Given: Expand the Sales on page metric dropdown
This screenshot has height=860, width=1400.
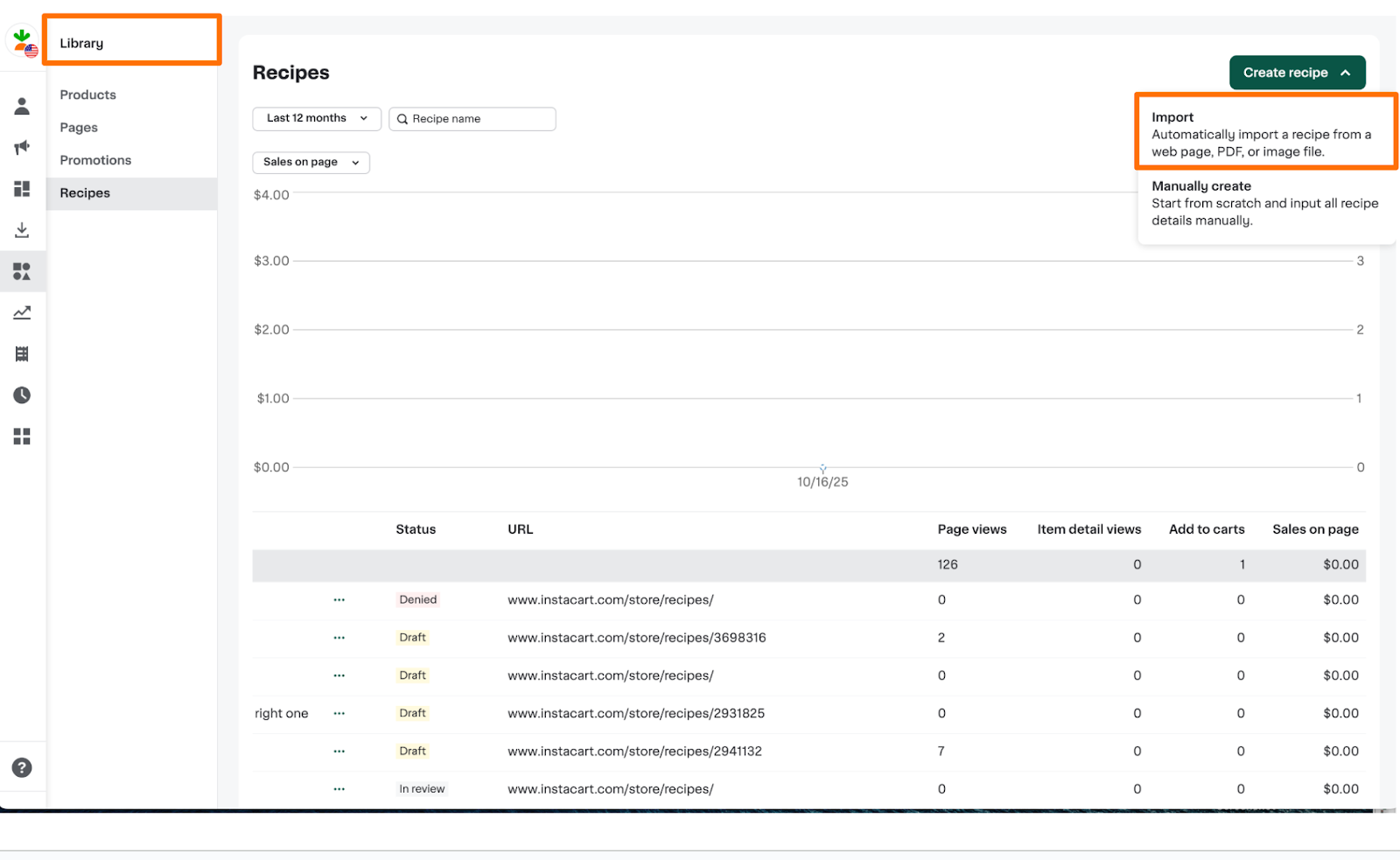Looking at the screenshot, I should tap(311, 162).
